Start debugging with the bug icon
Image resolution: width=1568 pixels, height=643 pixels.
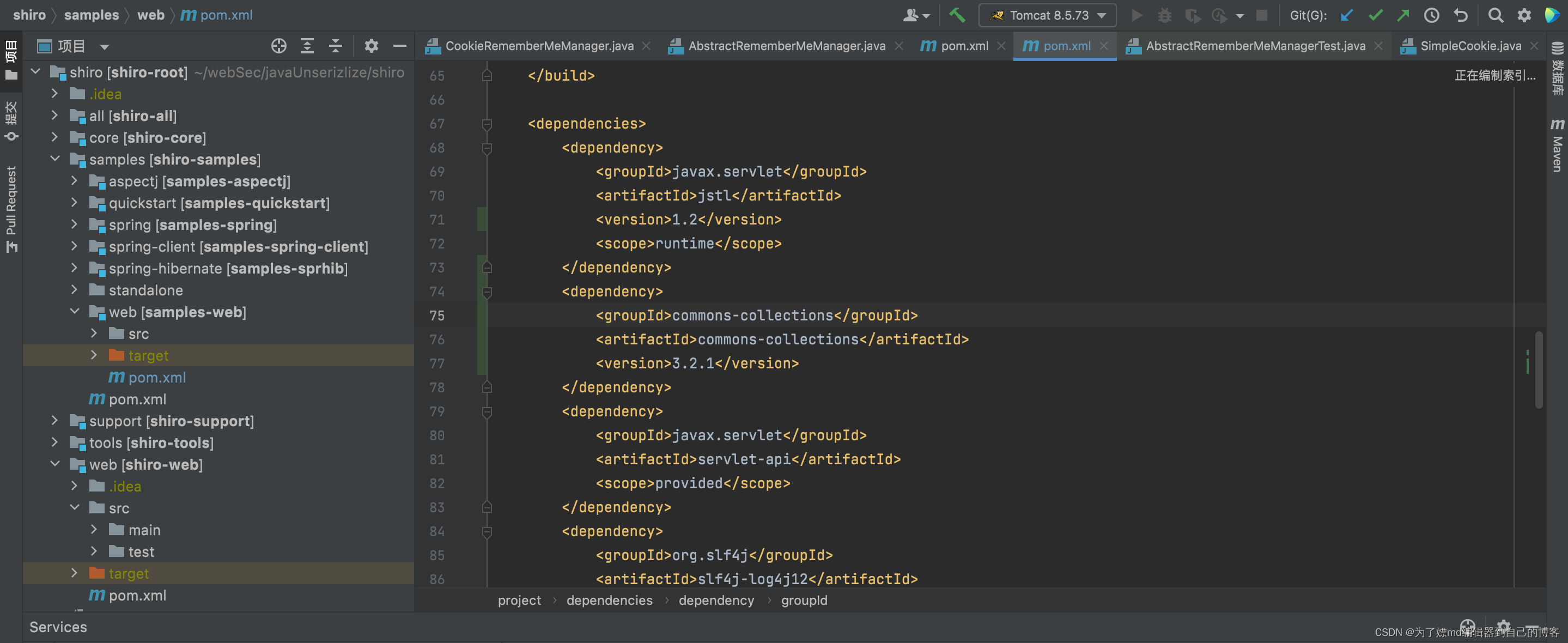(1164, 15)
